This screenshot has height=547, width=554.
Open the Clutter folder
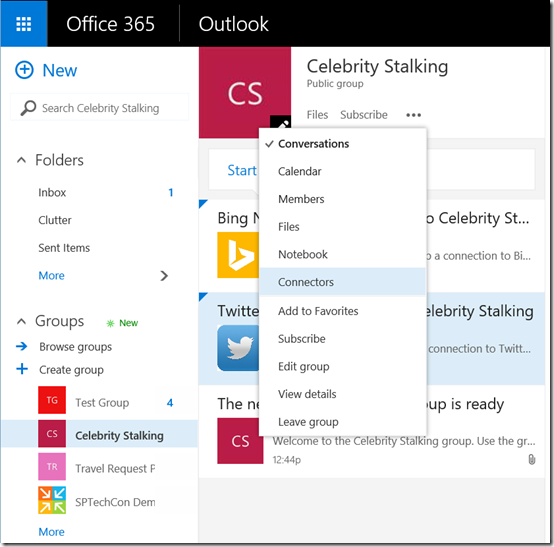(55, 220)
